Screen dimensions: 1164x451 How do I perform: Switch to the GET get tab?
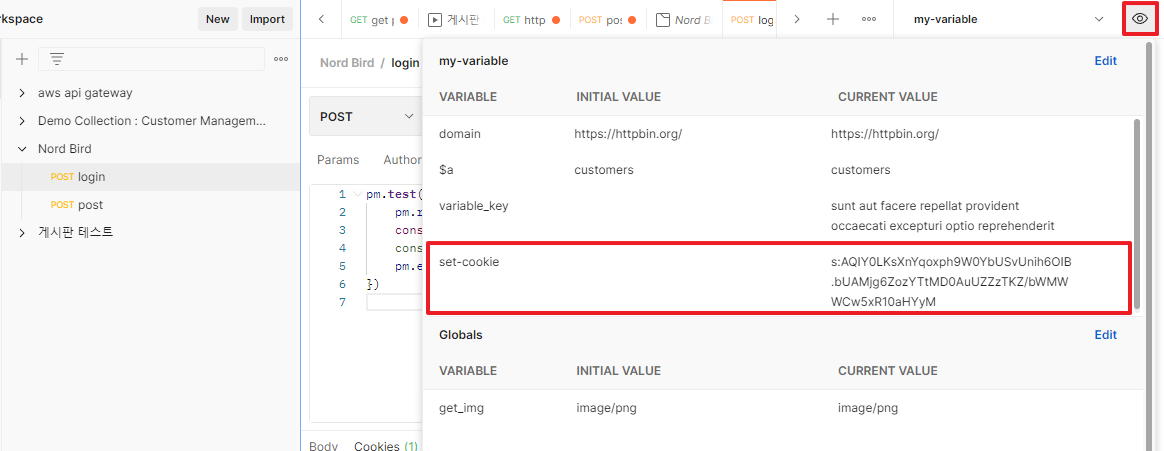(x=379, y=20)
